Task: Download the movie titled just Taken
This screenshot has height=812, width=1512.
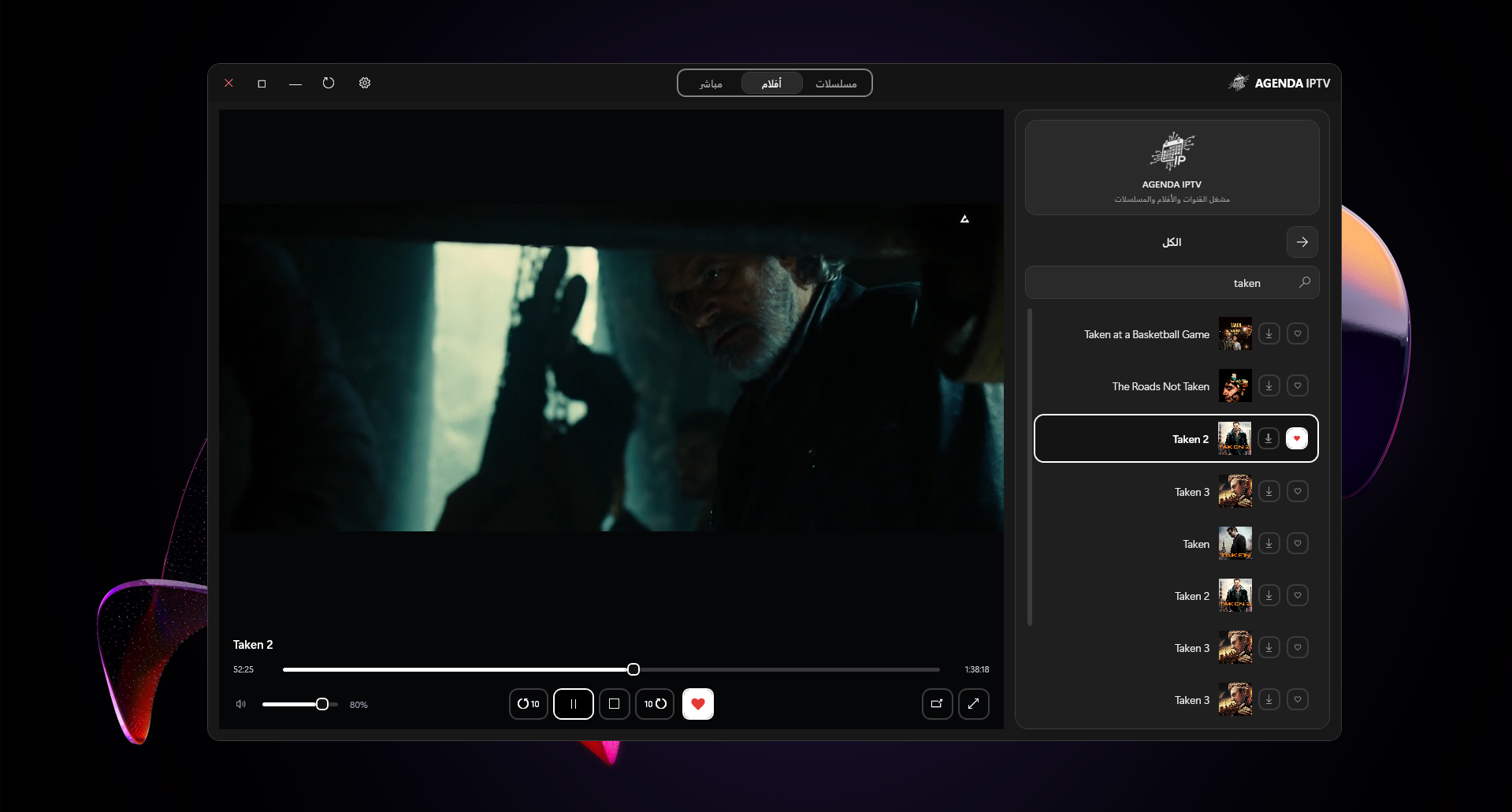Action: click(1269, 543)
